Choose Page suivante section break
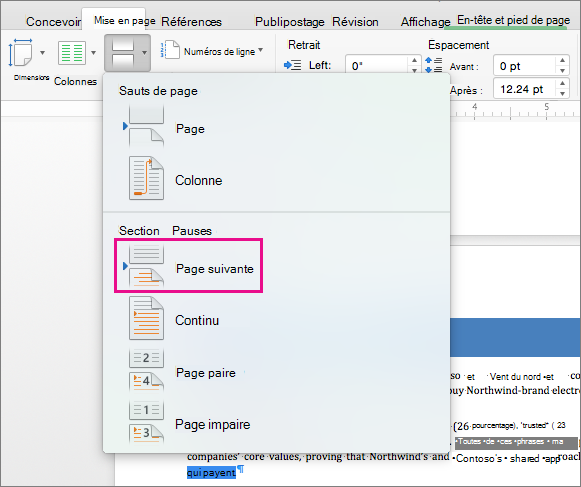581x487 pixels. [x=189, y=266]
